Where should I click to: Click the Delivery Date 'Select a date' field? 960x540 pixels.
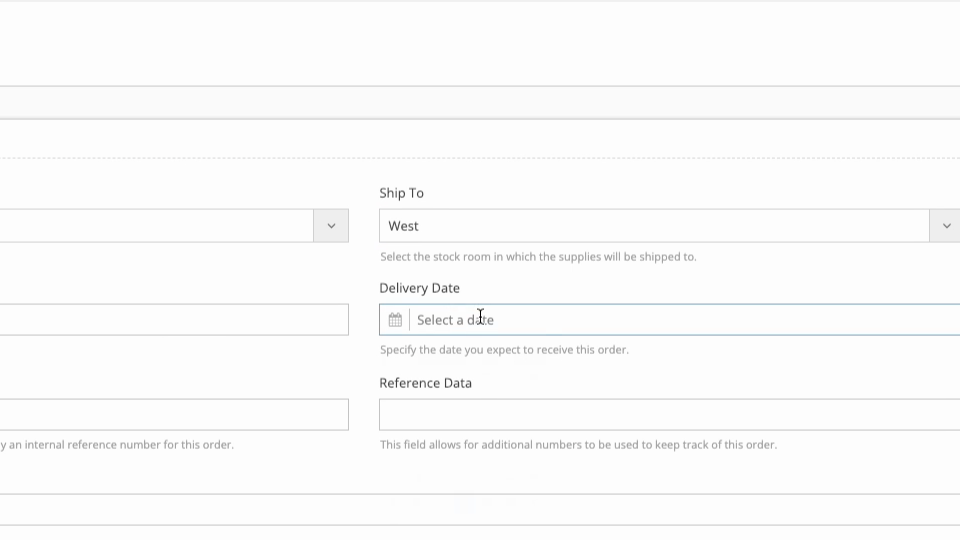pyautogui.click(x=669, y=320)
